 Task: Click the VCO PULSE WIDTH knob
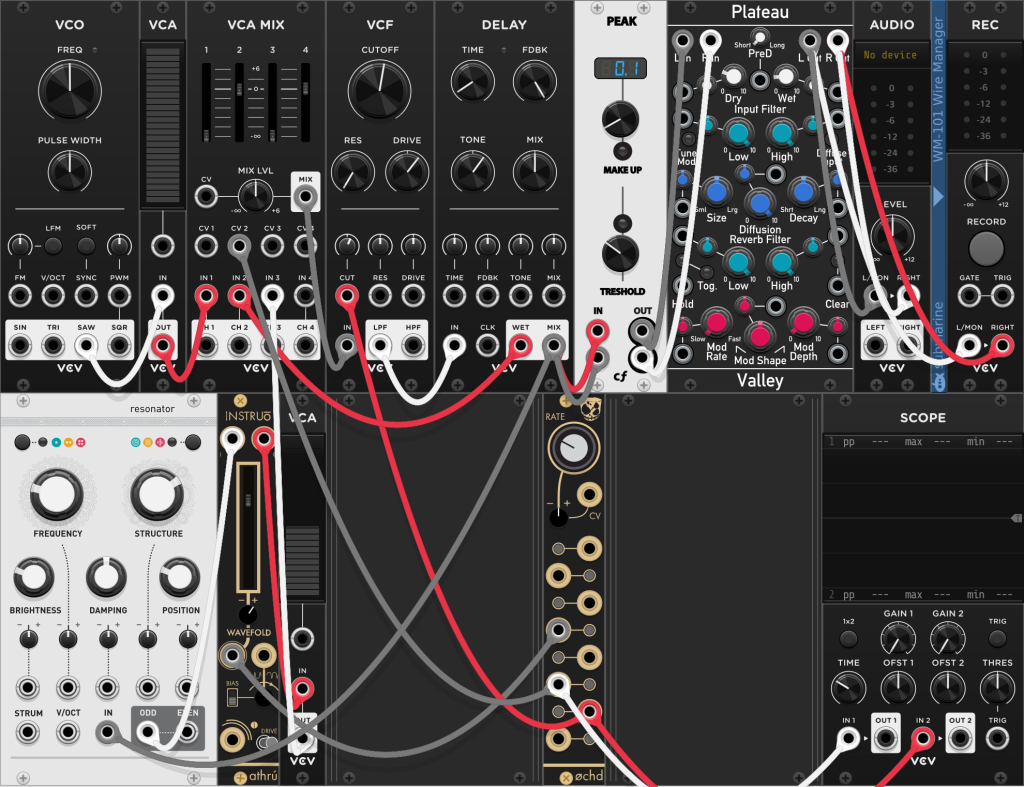(70, 171)
